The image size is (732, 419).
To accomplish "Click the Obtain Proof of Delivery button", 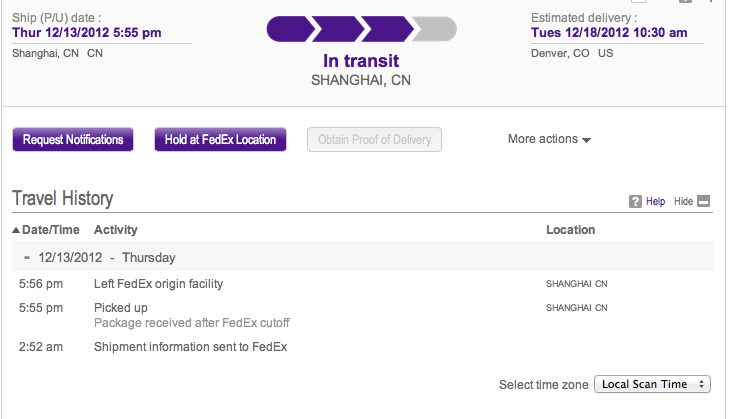I will pyautogui.click(x=374, y=140).
